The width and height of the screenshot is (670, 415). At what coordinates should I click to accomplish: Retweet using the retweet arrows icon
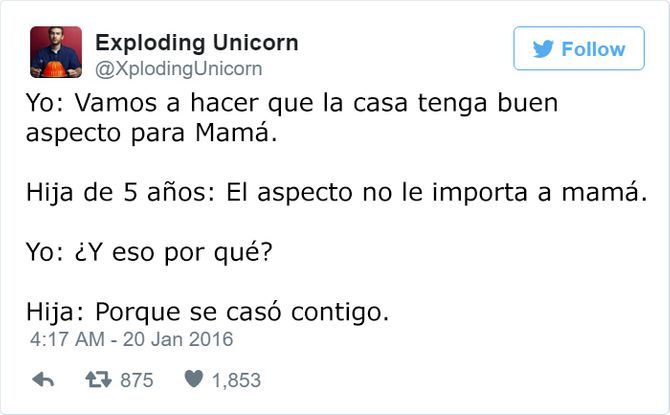click(98, 380)
